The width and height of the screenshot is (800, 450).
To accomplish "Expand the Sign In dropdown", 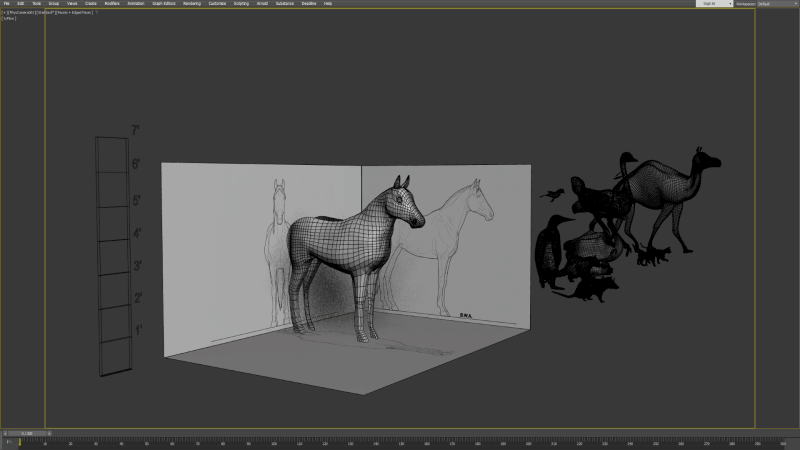I will coord(714,4).
